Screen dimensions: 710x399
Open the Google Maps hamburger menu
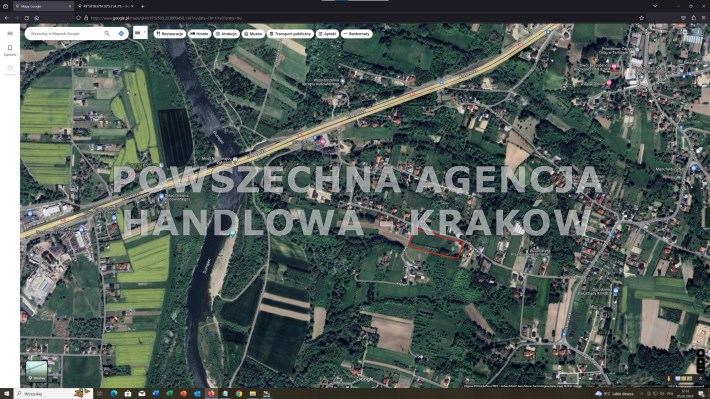[10, 34]
